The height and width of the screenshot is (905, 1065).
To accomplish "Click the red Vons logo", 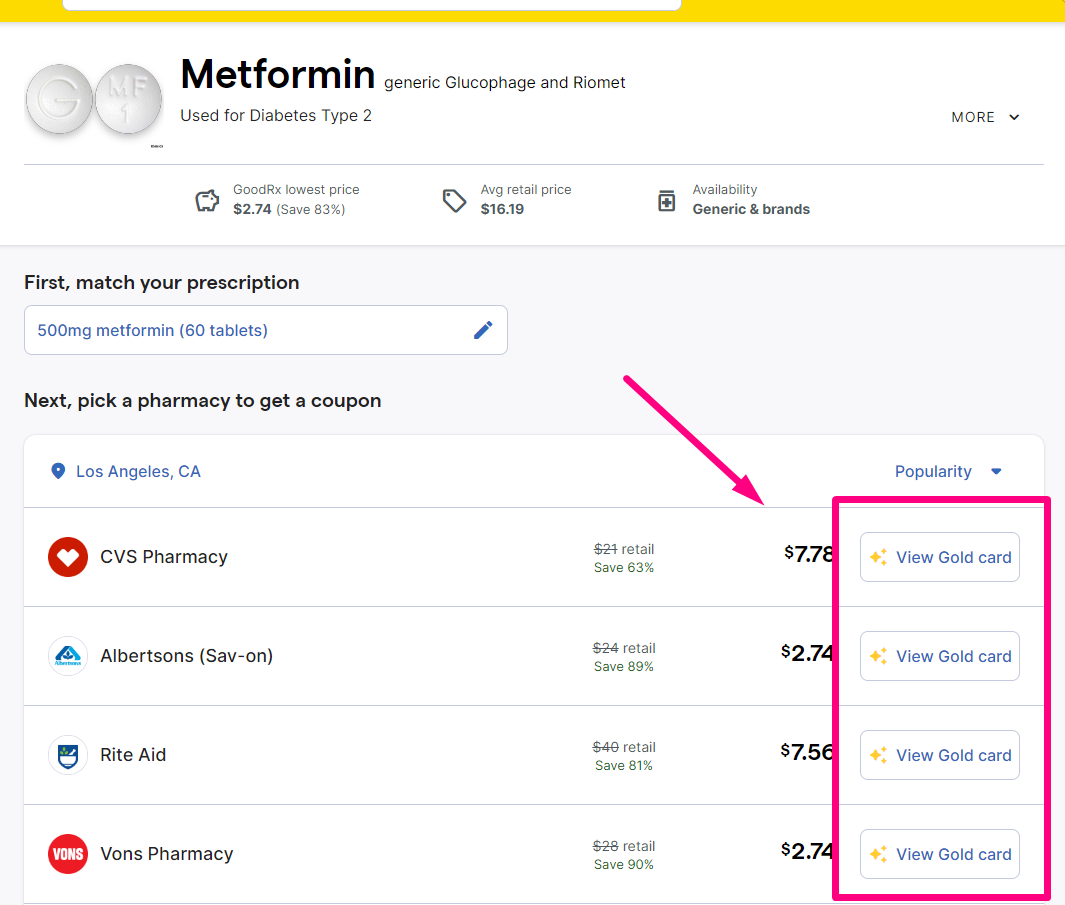I will point(68,854).
